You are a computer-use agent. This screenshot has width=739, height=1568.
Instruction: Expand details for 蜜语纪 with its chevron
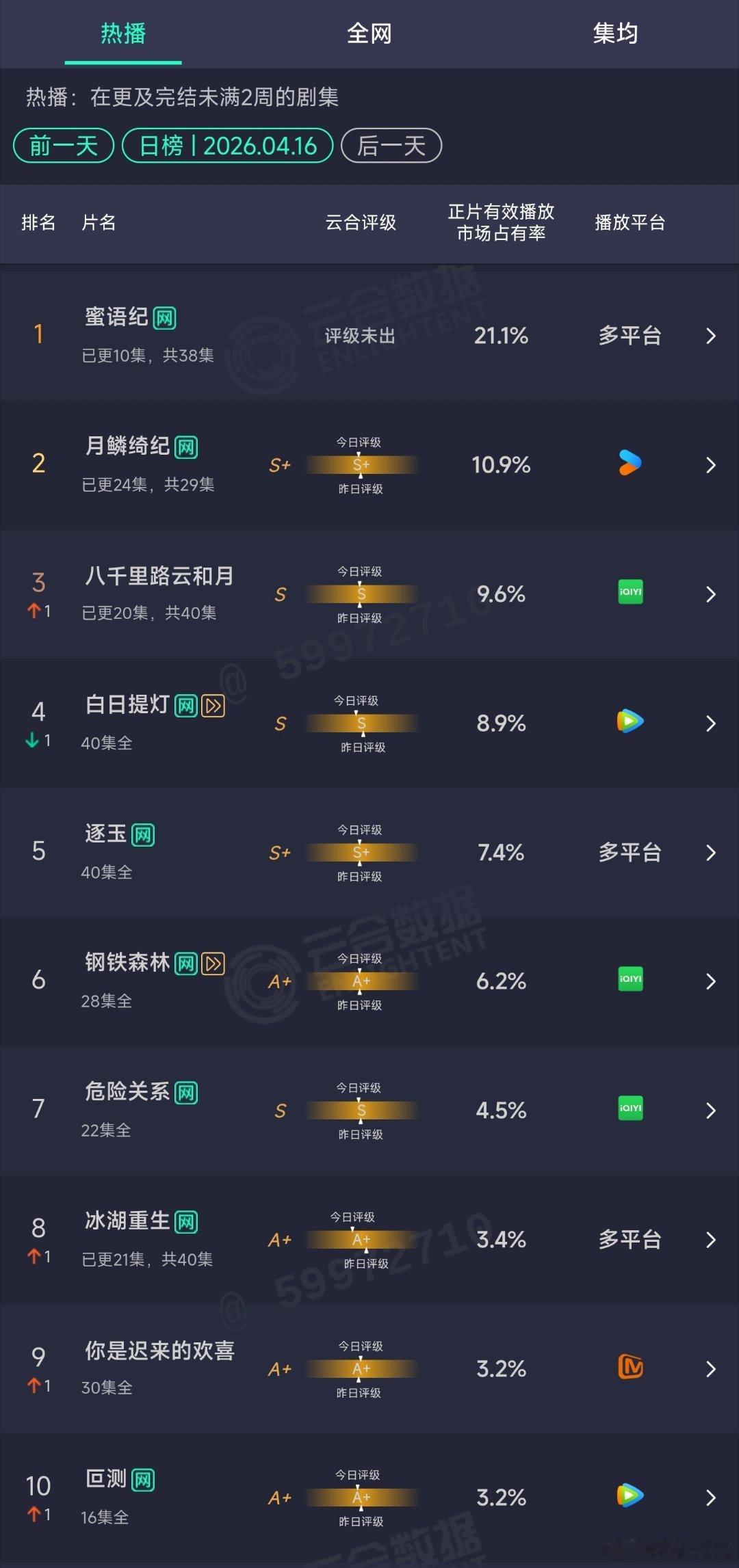click(x=712, y=335)
